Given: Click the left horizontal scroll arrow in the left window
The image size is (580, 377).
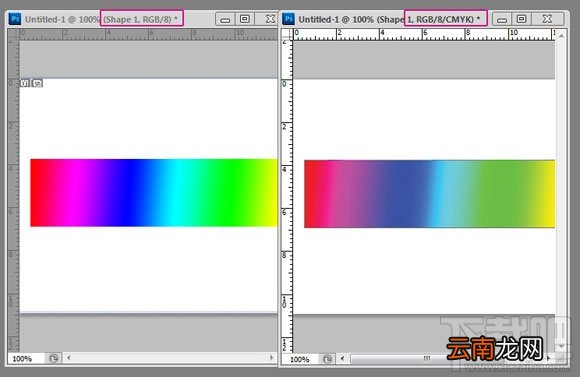Looking at the screenshot, I should tap(69, 358).
